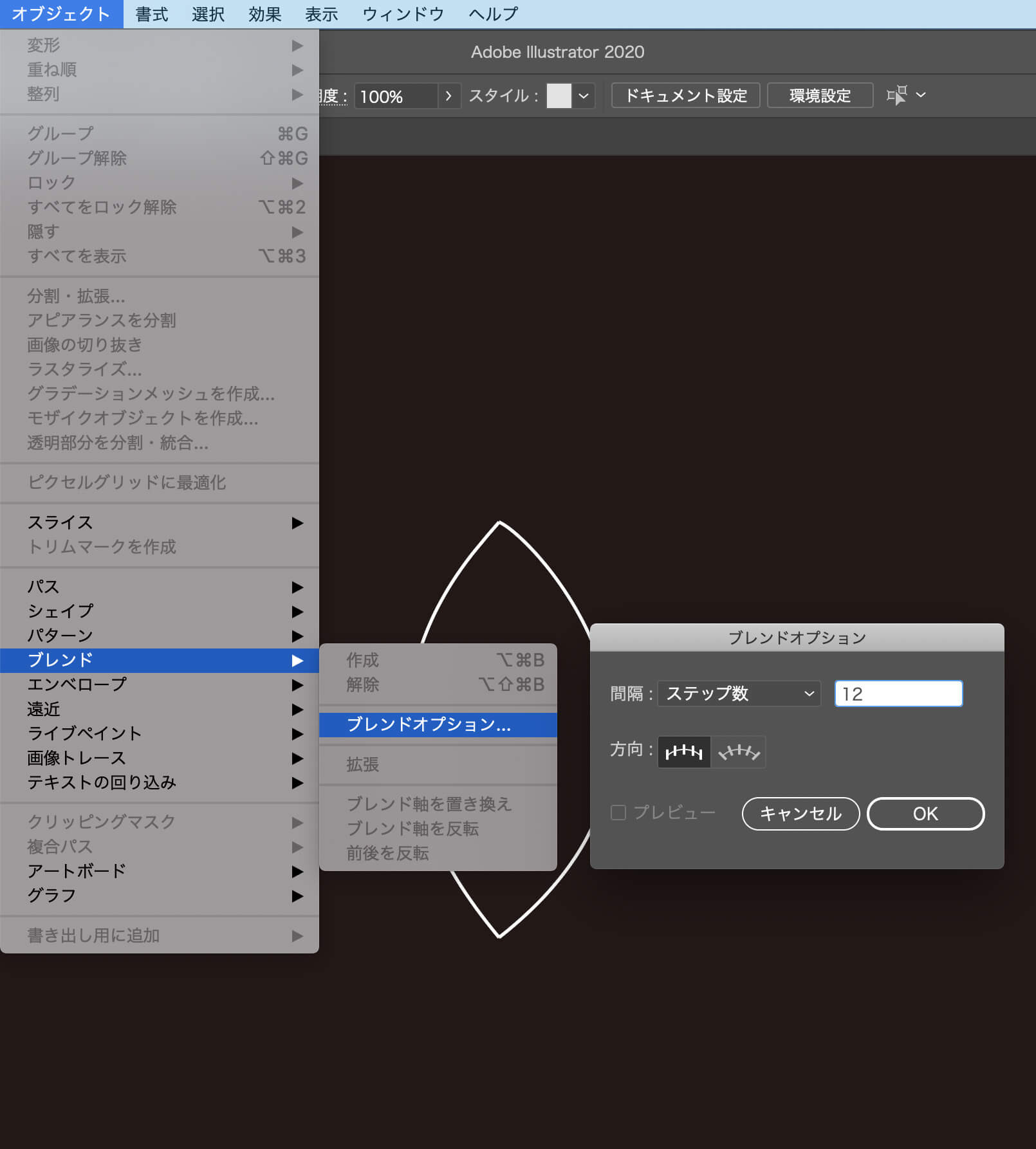The height and width of the screenshot is (1149, 1036).
Task: Open the ステップ数 spacing dropdown
Action: coord(738,694)
